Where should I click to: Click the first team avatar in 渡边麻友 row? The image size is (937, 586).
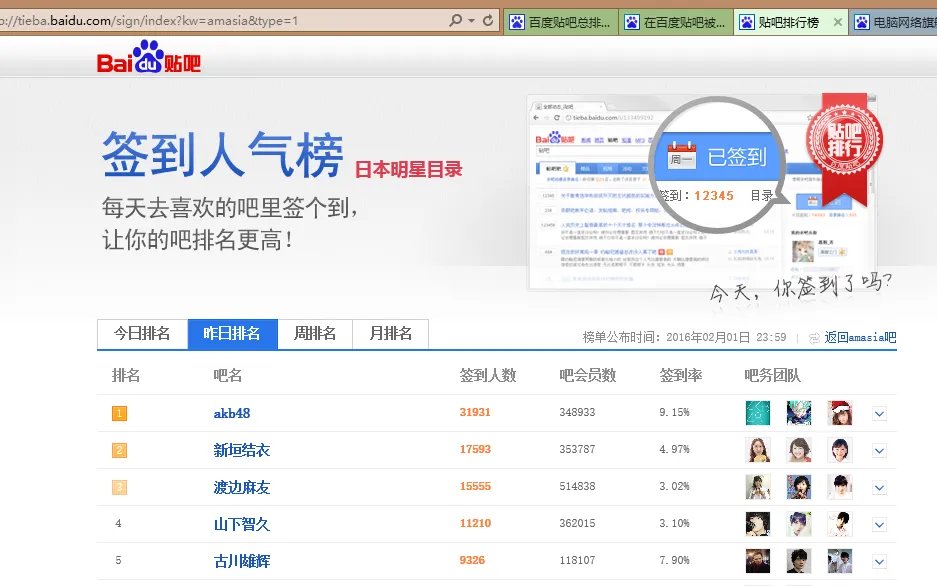click(x=758, y=487)
